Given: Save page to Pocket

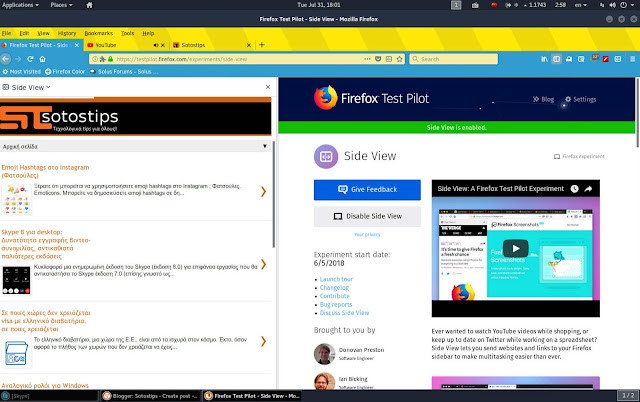Looking at the screenshot, I should [x=378, y=59].
